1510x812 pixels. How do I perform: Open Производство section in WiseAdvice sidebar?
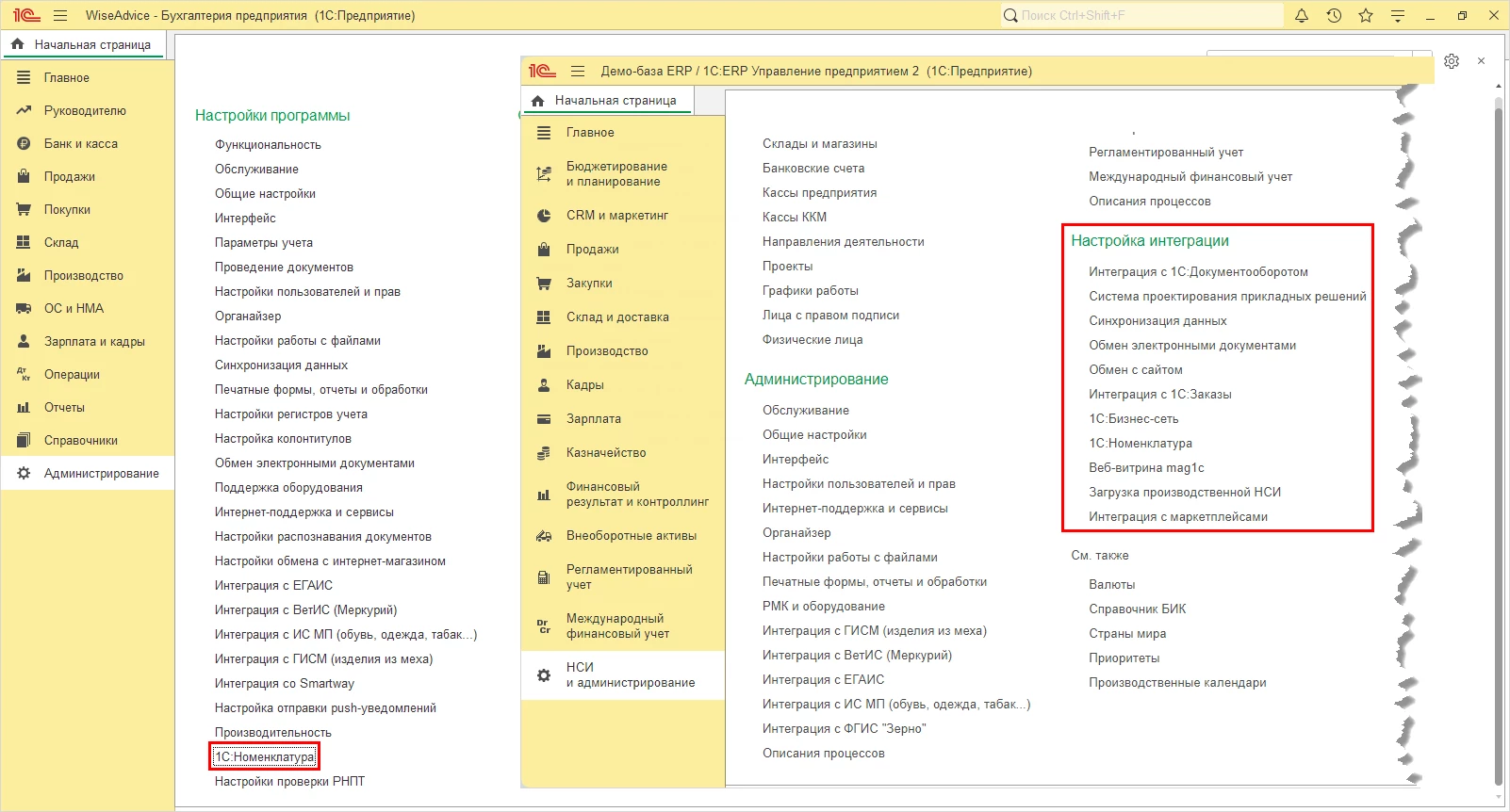(x=88, y=276)
